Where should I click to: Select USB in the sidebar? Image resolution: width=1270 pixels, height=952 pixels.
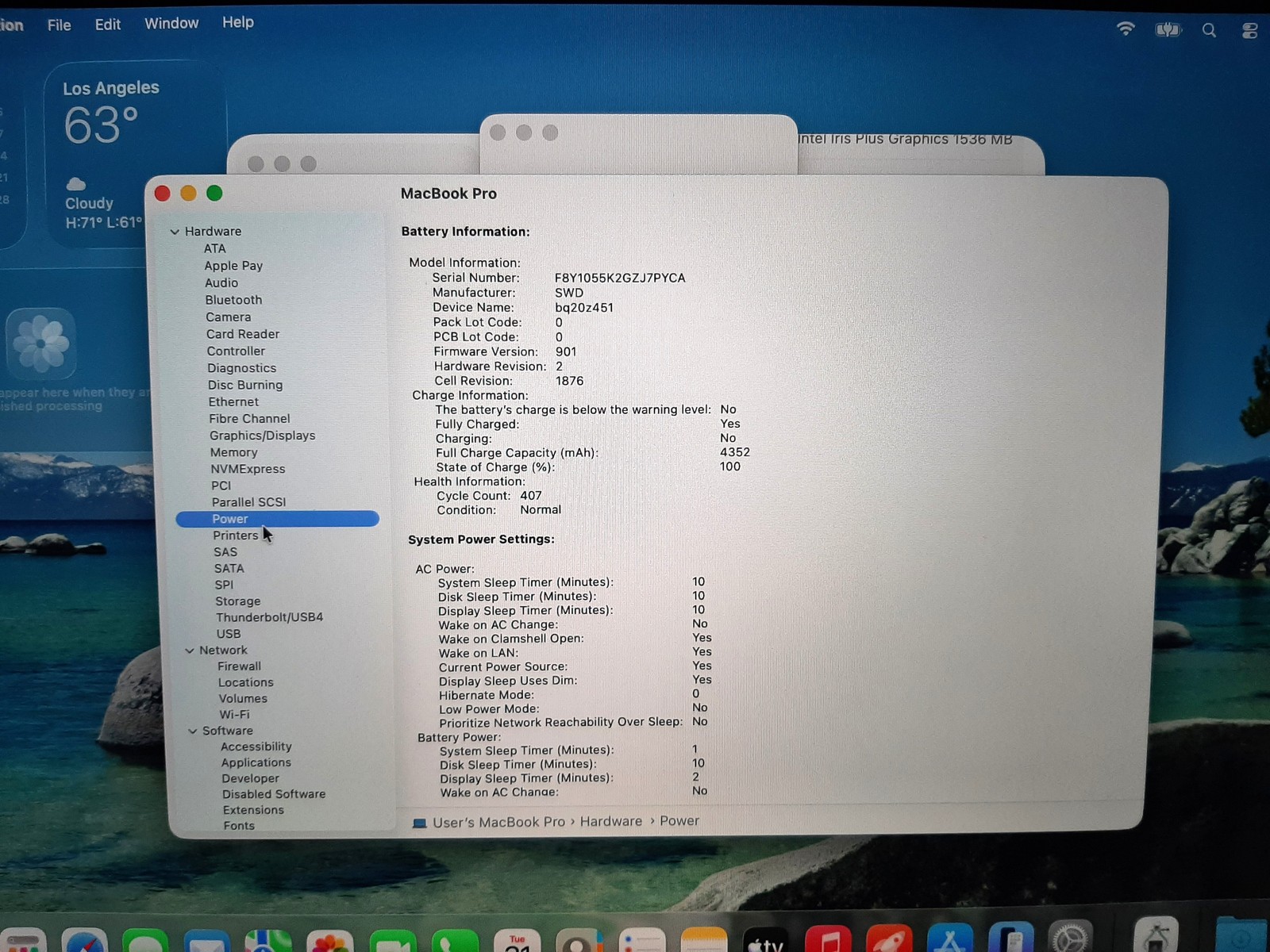pyautogui.click(x=229, y=634)
